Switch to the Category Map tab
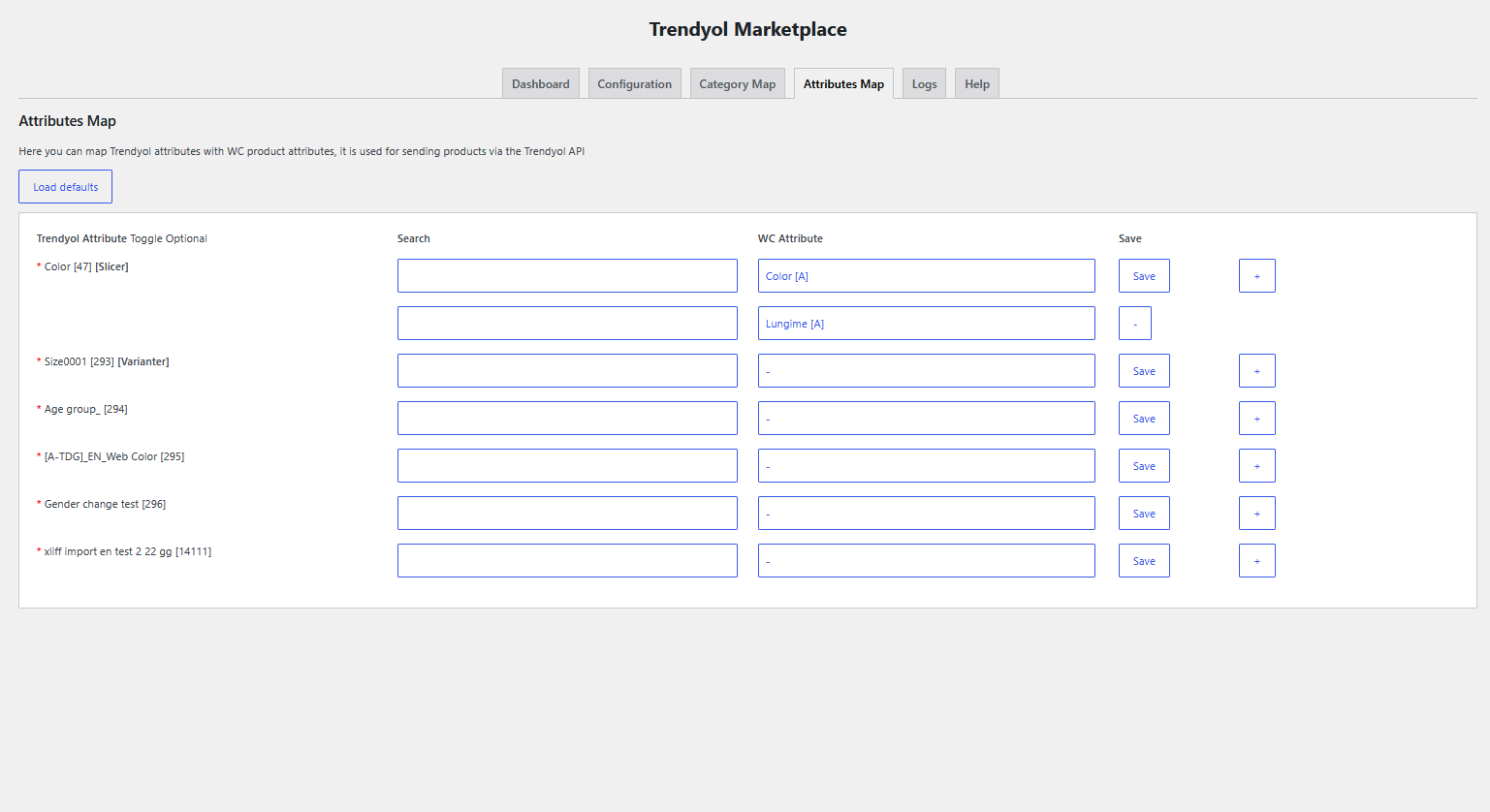 [737, 84]
